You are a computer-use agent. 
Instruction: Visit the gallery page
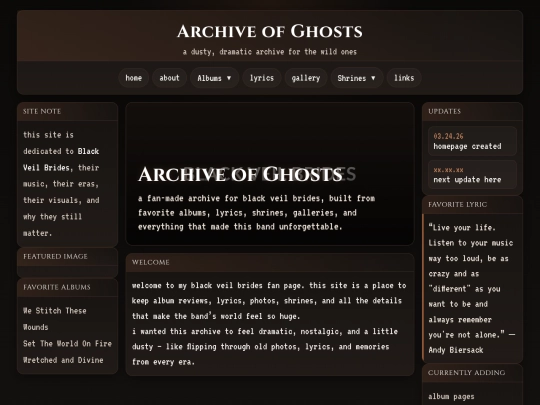pyautogui.click(x=306, y=78)
